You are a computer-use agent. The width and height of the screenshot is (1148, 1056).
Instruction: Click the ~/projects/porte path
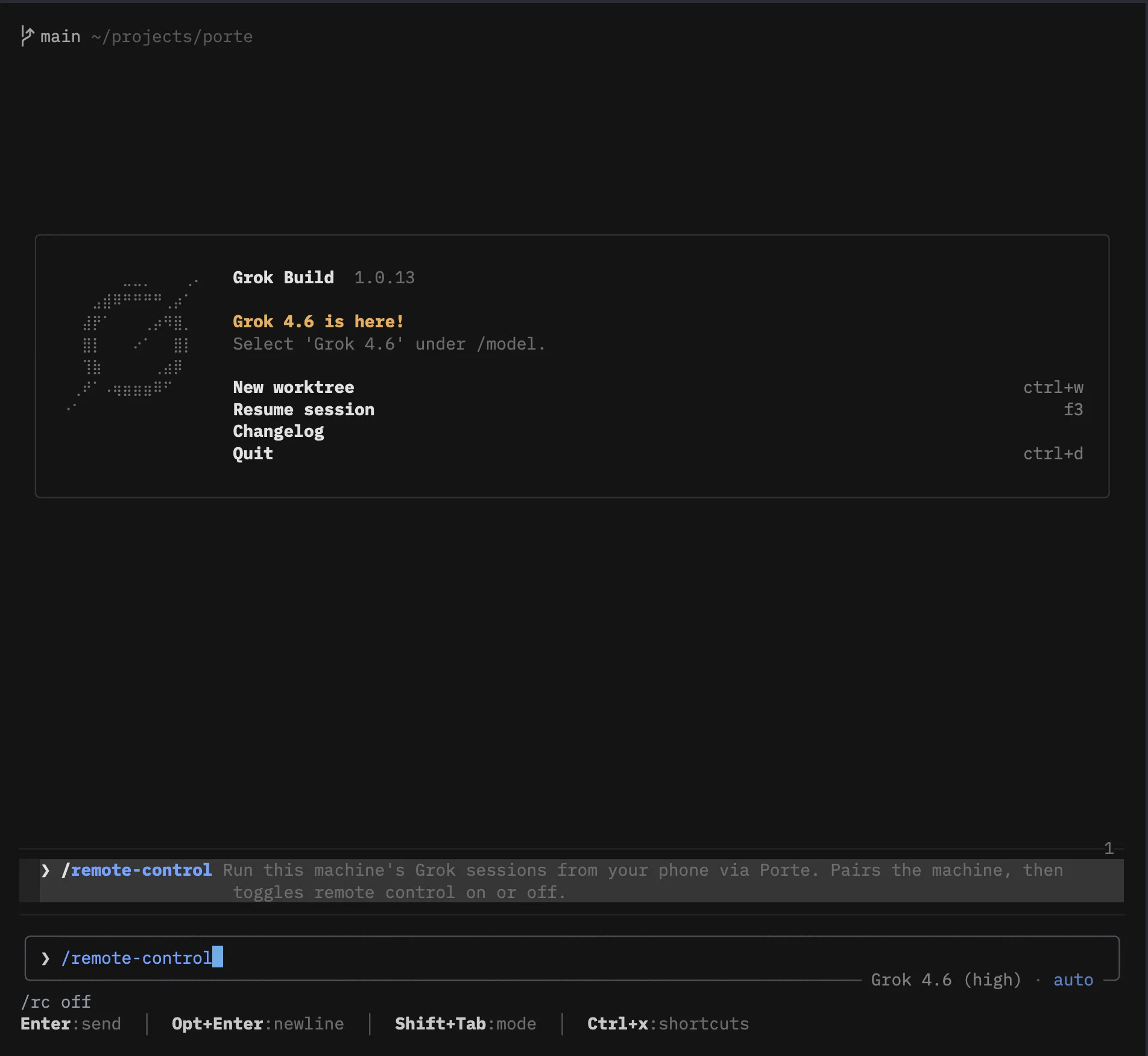coord(172,37)
